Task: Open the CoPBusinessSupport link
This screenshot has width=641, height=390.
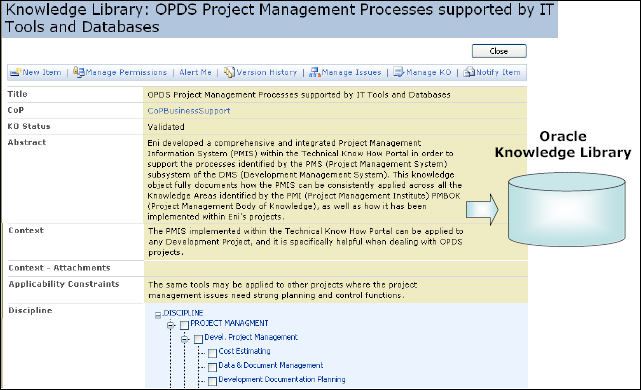Action: [x=189, y=111]
